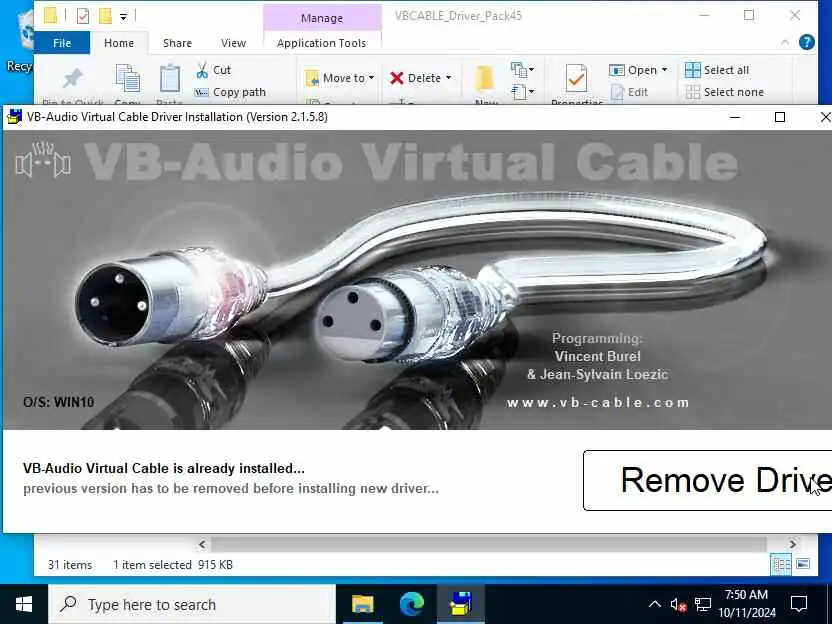Viewport: 832px width, 624px height.
Task: Select the Manage contextual tab
Action: pos(322,18)
